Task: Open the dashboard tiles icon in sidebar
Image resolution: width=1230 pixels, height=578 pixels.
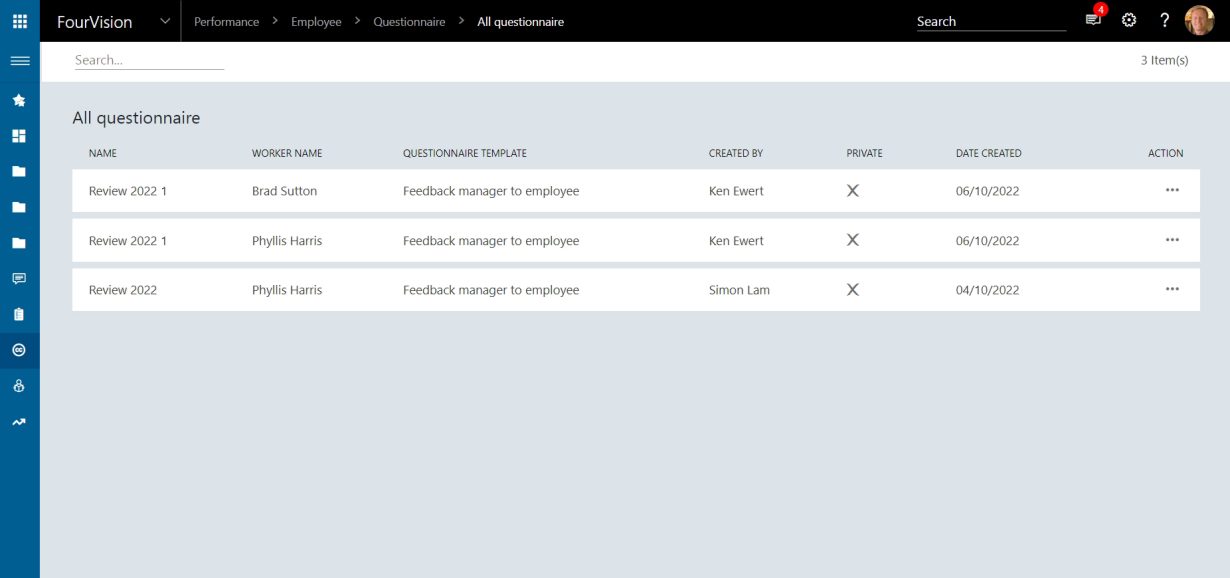Action: [x=19, y=135]
